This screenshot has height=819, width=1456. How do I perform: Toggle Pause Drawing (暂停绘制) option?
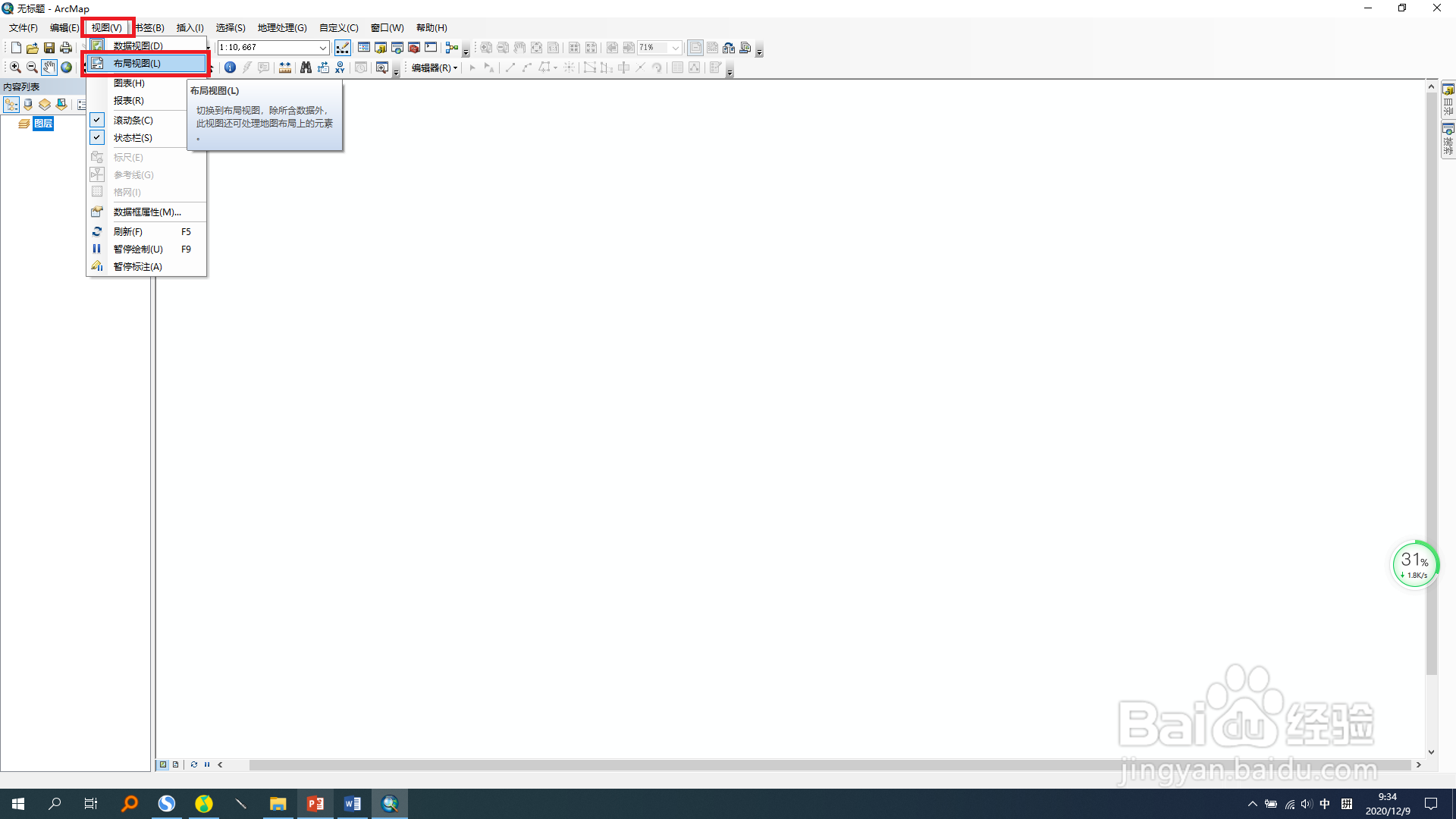(138, 249)
